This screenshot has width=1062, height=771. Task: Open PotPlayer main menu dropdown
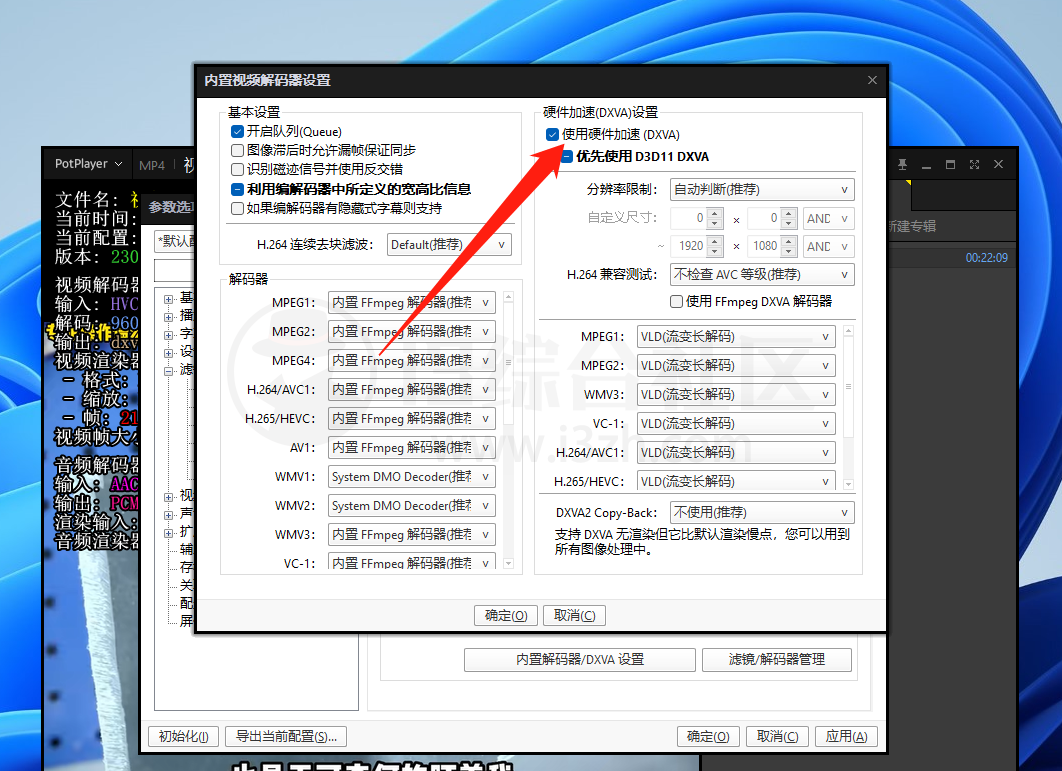tap(88, 164)
